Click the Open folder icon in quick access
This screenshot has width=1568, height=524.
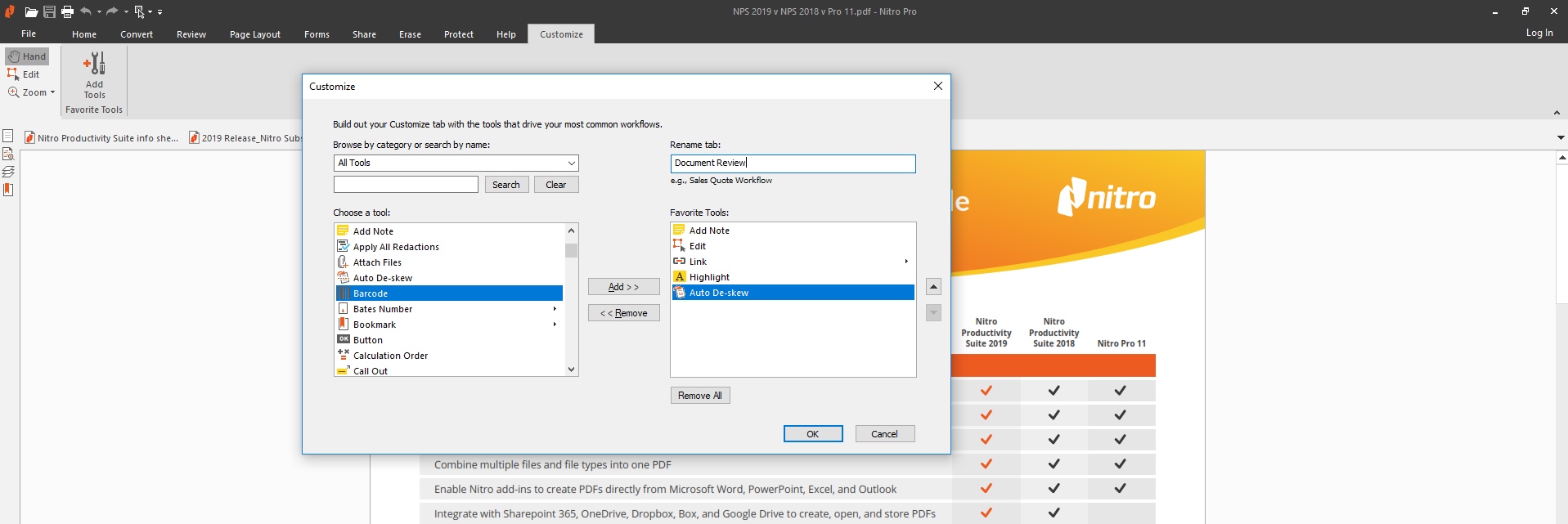(31, 11)
